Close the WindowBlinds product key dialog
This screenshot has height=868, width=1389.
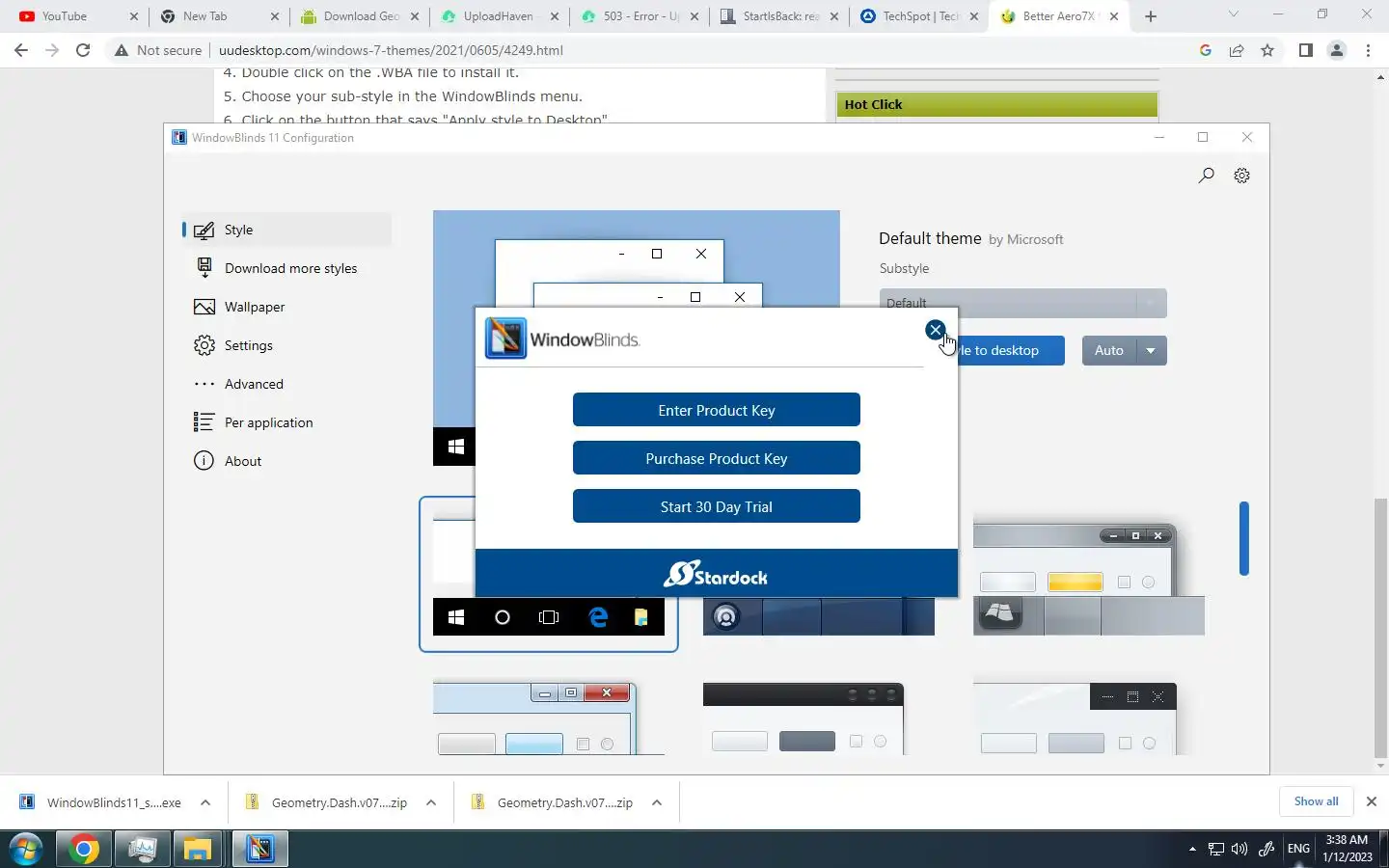click(x=935, y=330)
